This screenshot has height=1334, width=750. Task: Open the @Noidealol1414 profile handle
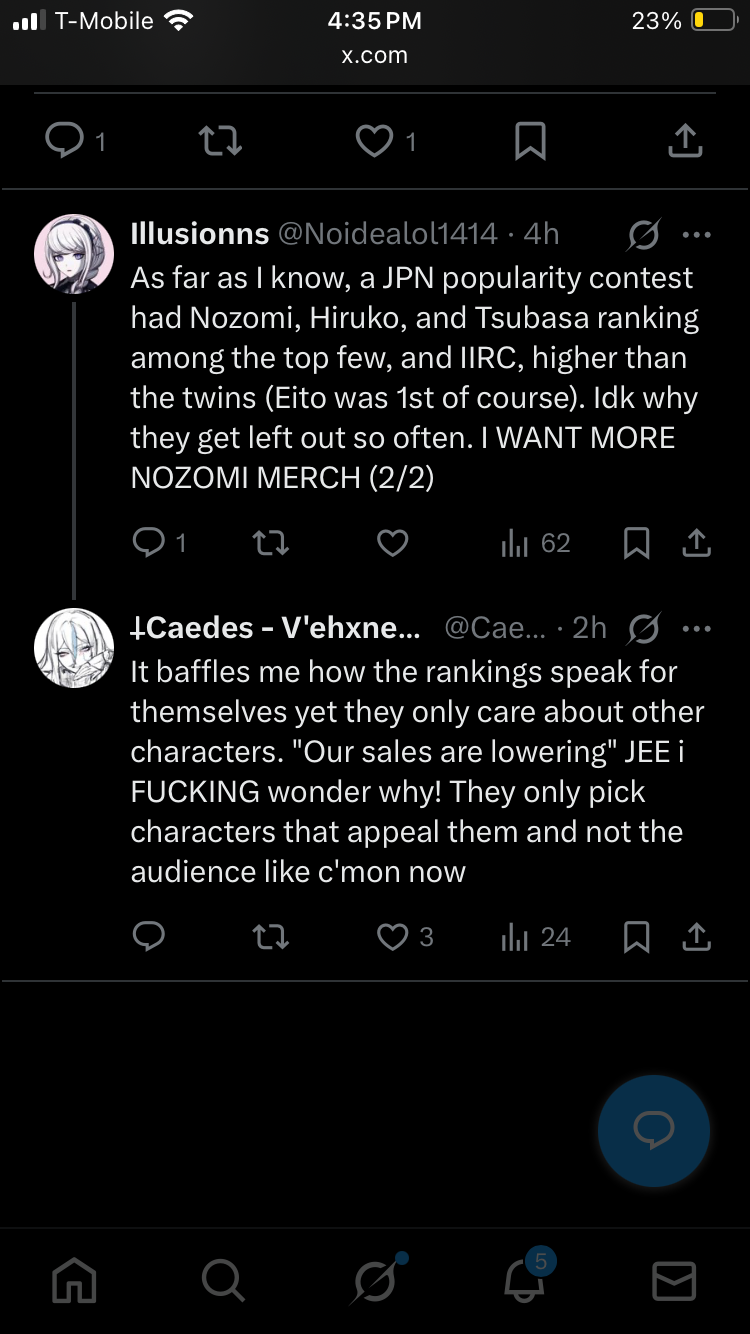tap(387, 234)
